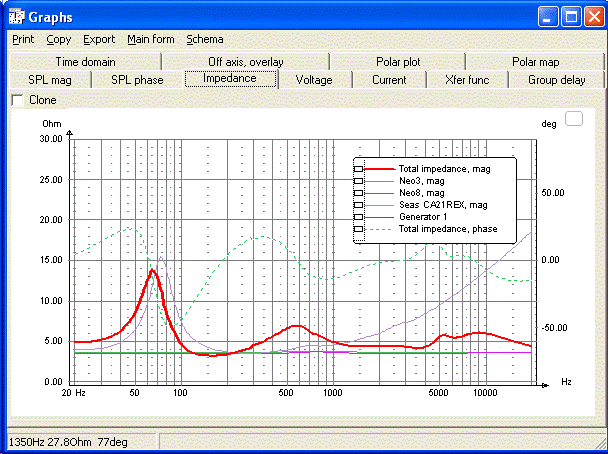Open the Schema menu

point(205,40)
